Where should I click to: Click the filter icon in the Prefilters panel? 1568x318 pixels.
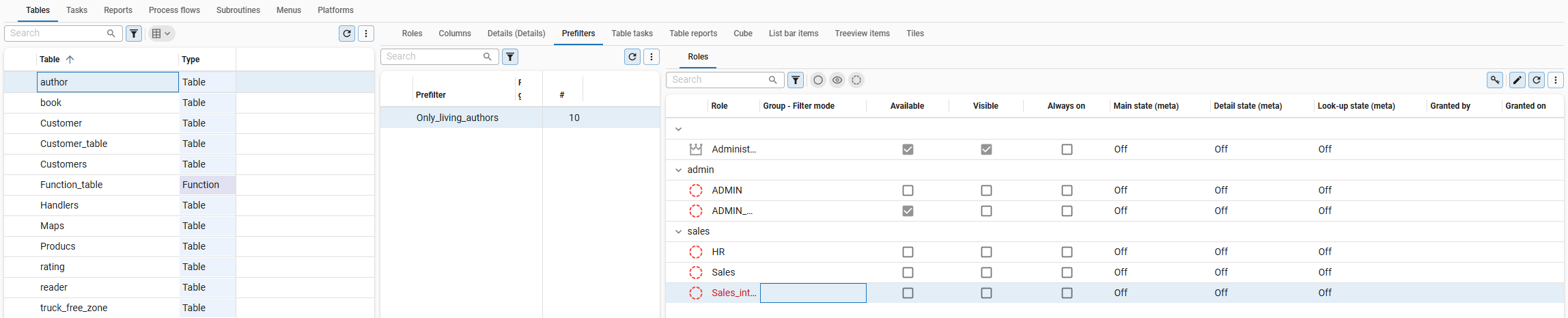tap(510, 57)
